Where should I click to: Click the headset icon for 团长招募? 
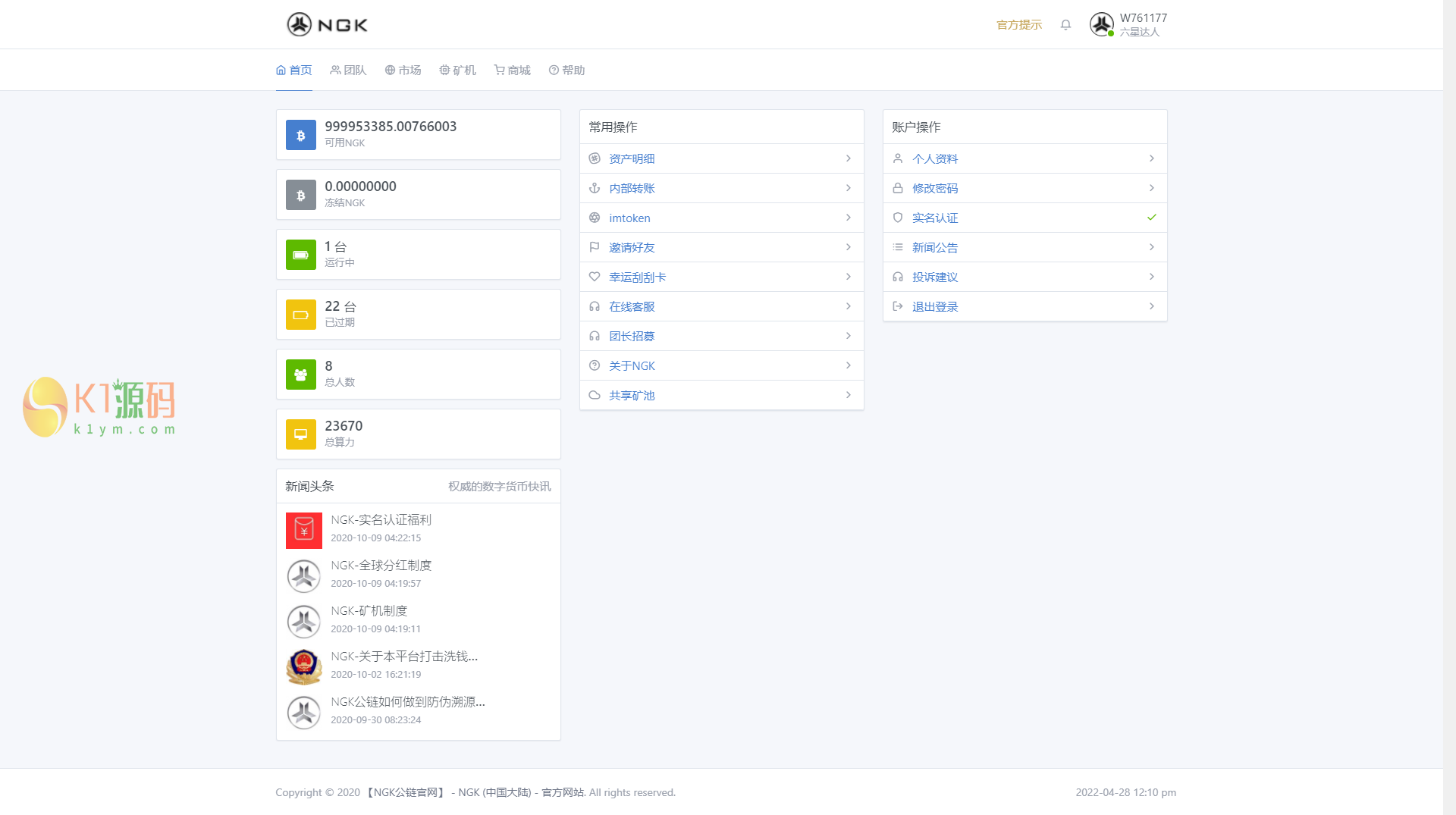click(595, 336)
